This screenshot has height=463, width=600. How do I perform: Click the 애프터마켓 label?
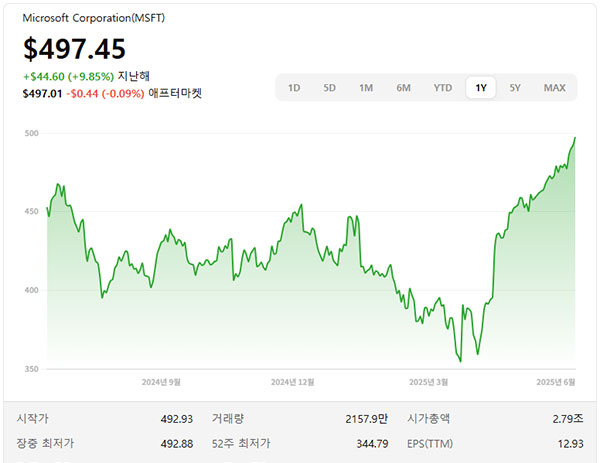tap(175, 93)
